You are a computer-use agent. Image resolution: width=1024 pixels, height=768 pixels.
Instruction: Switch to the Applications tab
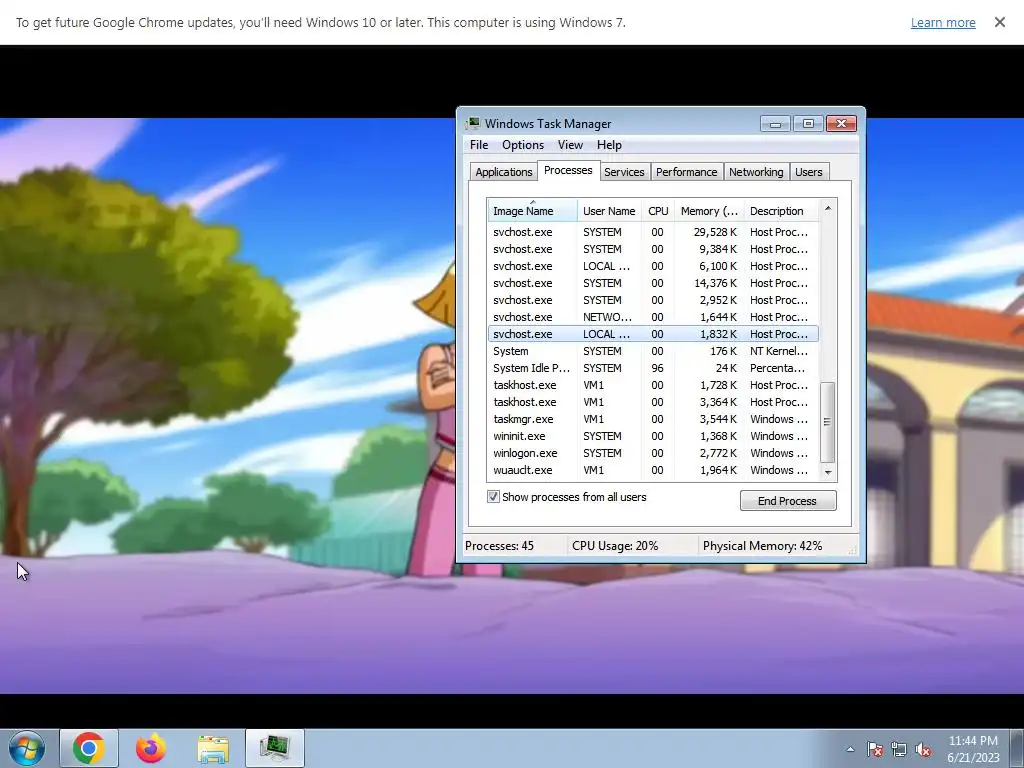[504, 172]
